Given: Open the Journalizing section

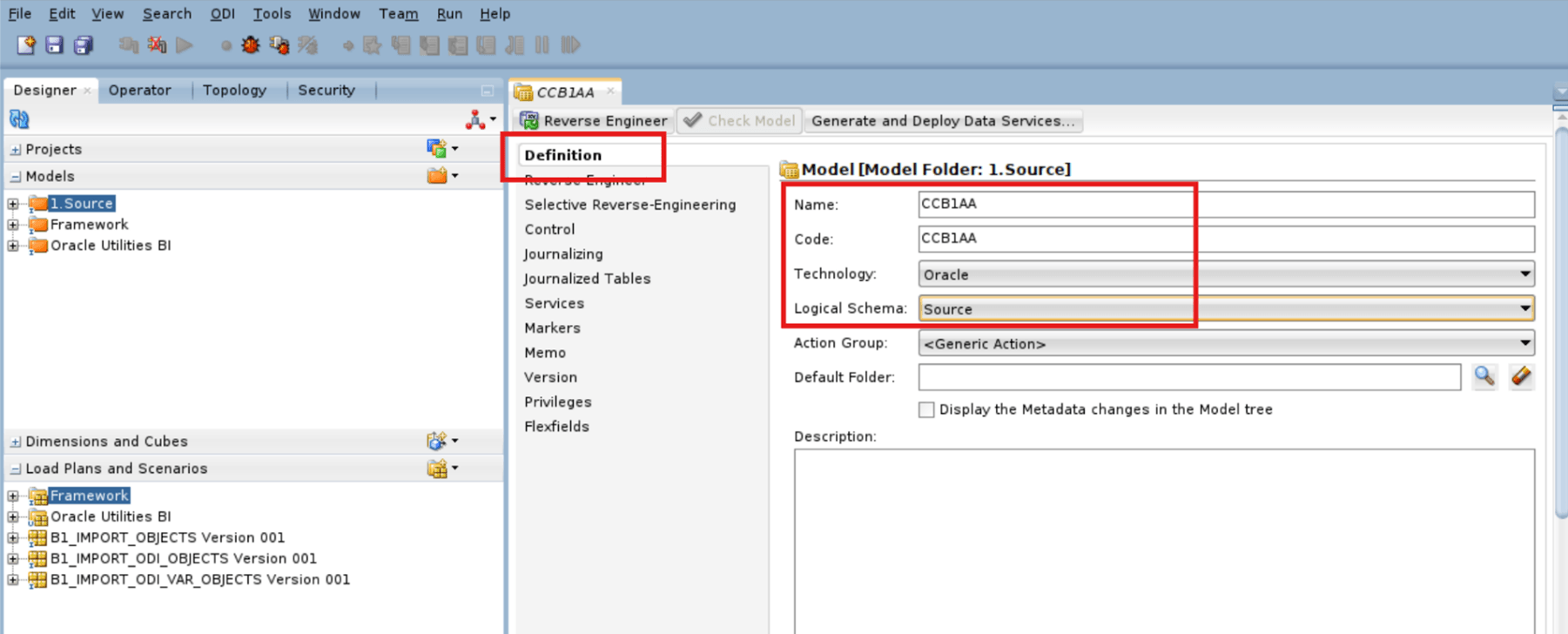Looking at the screenshot, I should pyautogui.click(x=563, y=254).
